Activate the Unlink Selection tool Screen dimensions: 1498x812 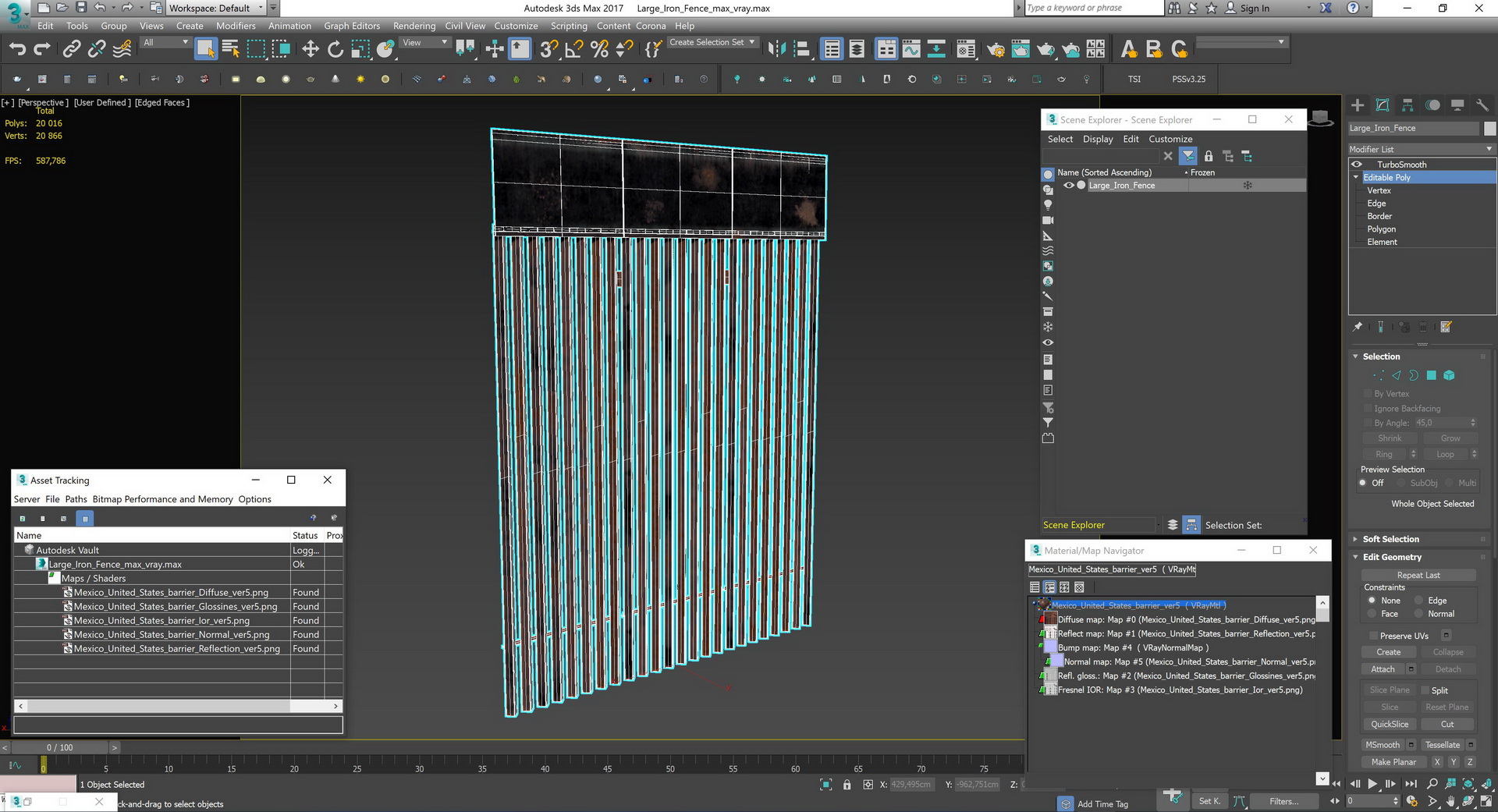pyautogui.click(x=96, y=49)
